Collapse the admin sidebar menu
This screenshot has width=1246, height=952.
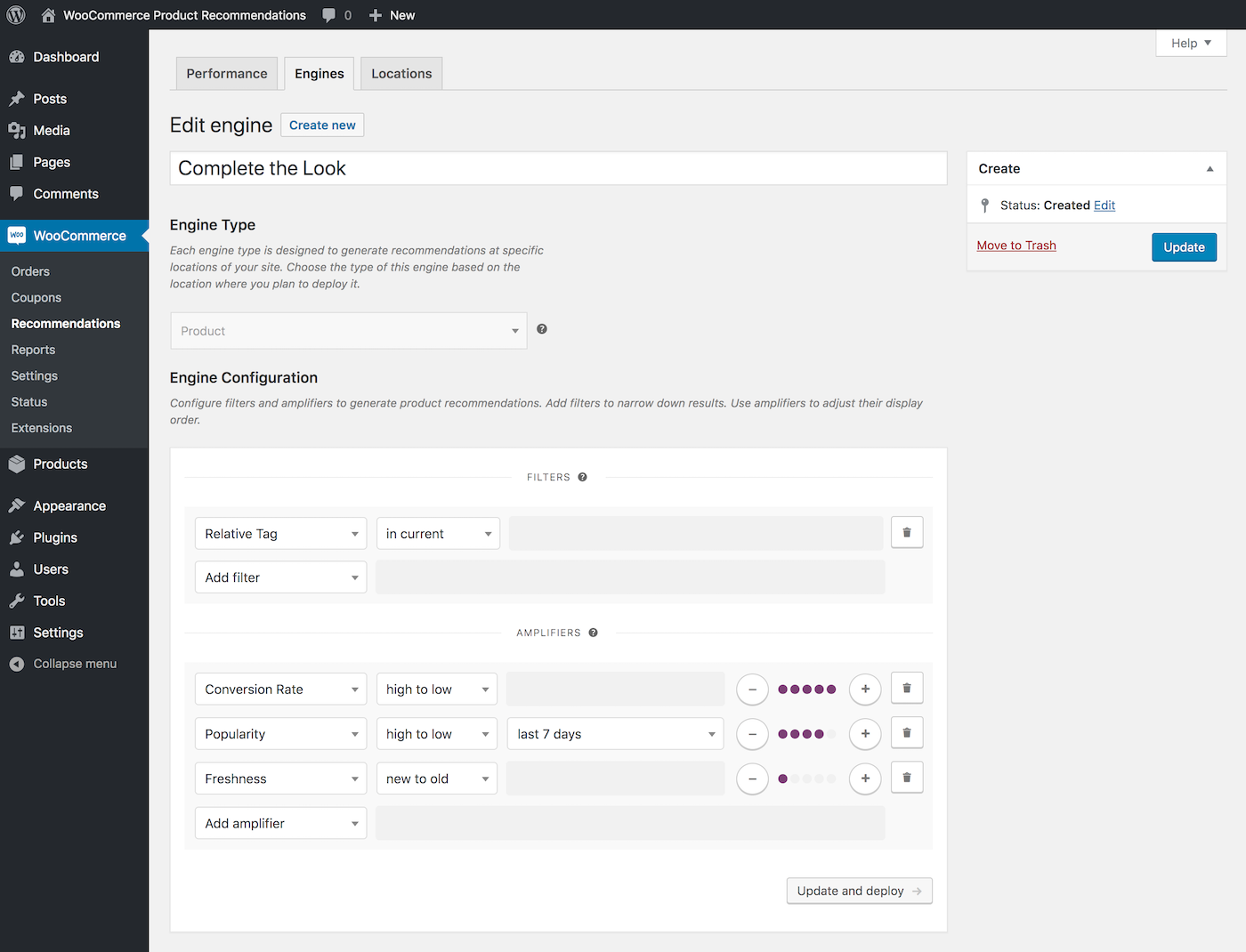point(74,664)
